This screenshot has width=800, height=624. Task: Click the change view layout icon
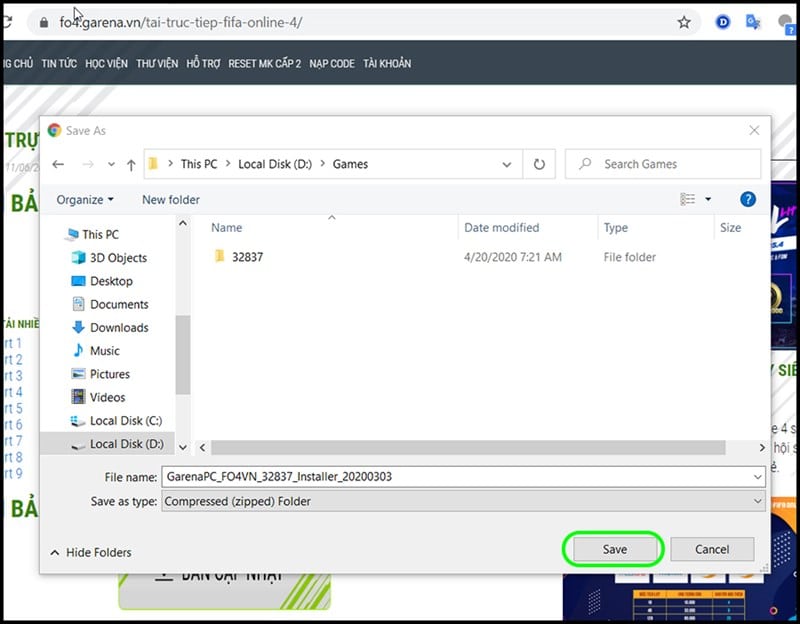[688, 199]
